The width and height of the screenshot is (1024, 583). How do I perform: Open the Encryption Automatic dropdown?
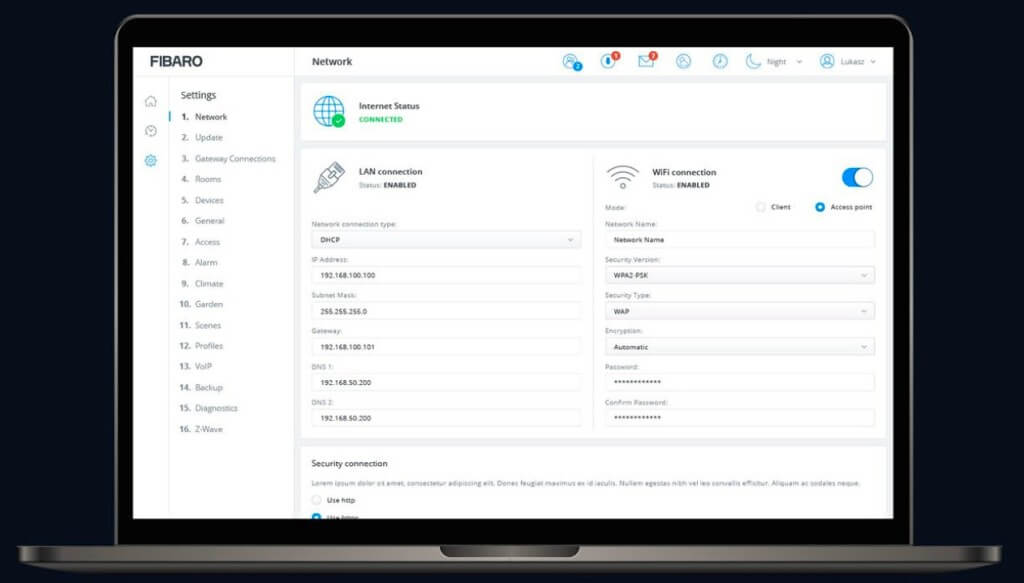pyautogui.click(x=740, y=347)
